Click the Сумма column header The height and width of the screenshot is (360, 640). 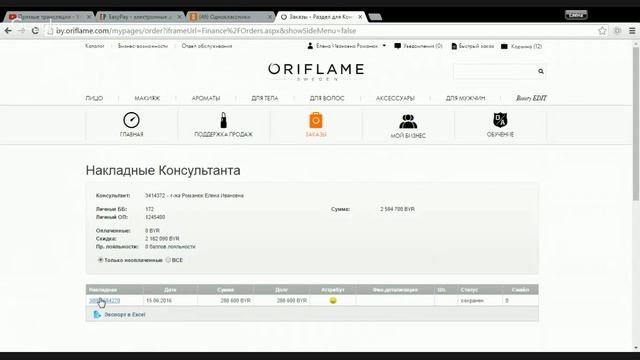225,290
